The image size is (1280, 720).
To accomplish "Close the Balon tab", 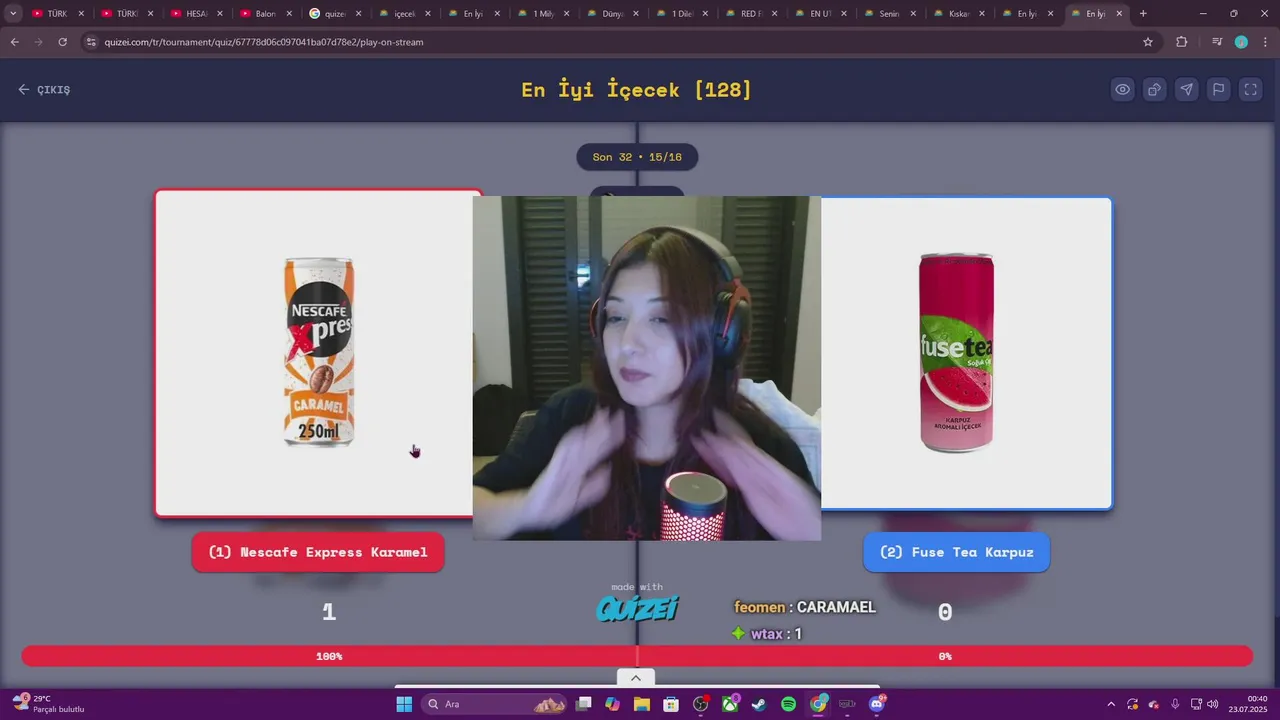I will point(289,14).
